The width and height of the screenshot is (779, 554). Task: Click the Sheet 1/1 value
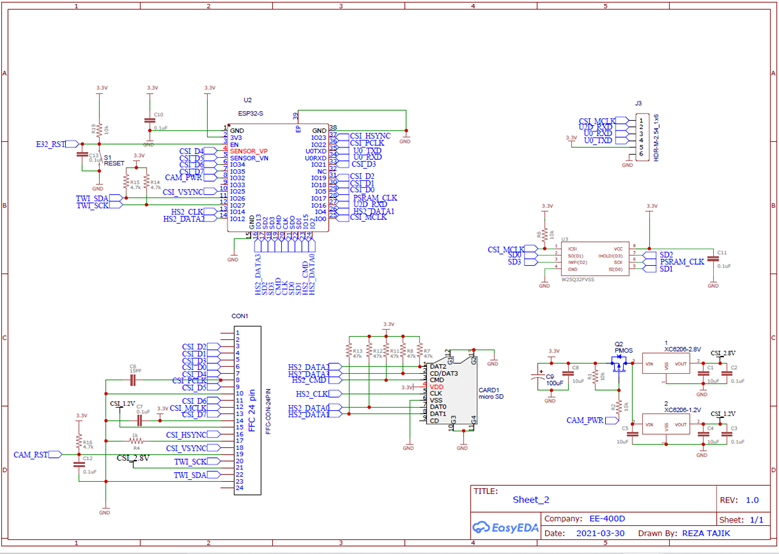pyautogui.click(x=756, y=520)
